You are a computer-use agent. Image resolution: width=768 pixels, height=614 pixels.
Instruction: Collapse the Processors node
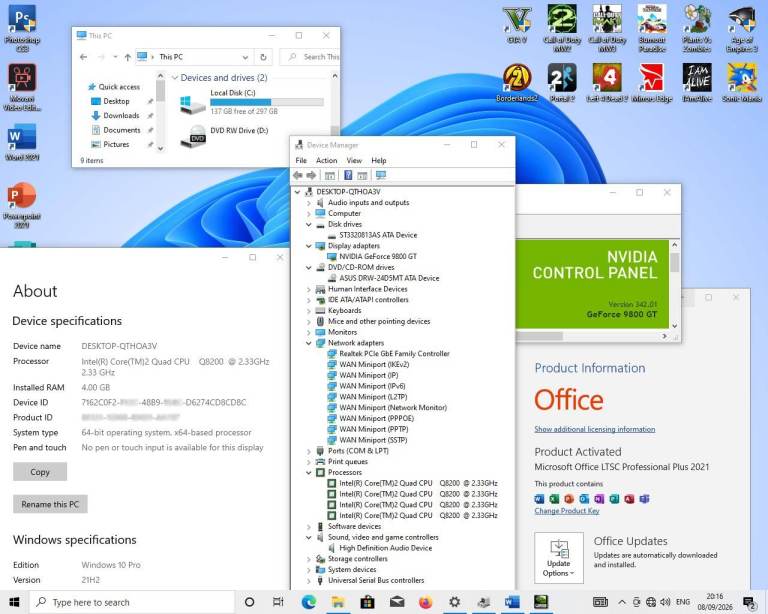coord(309,472)
